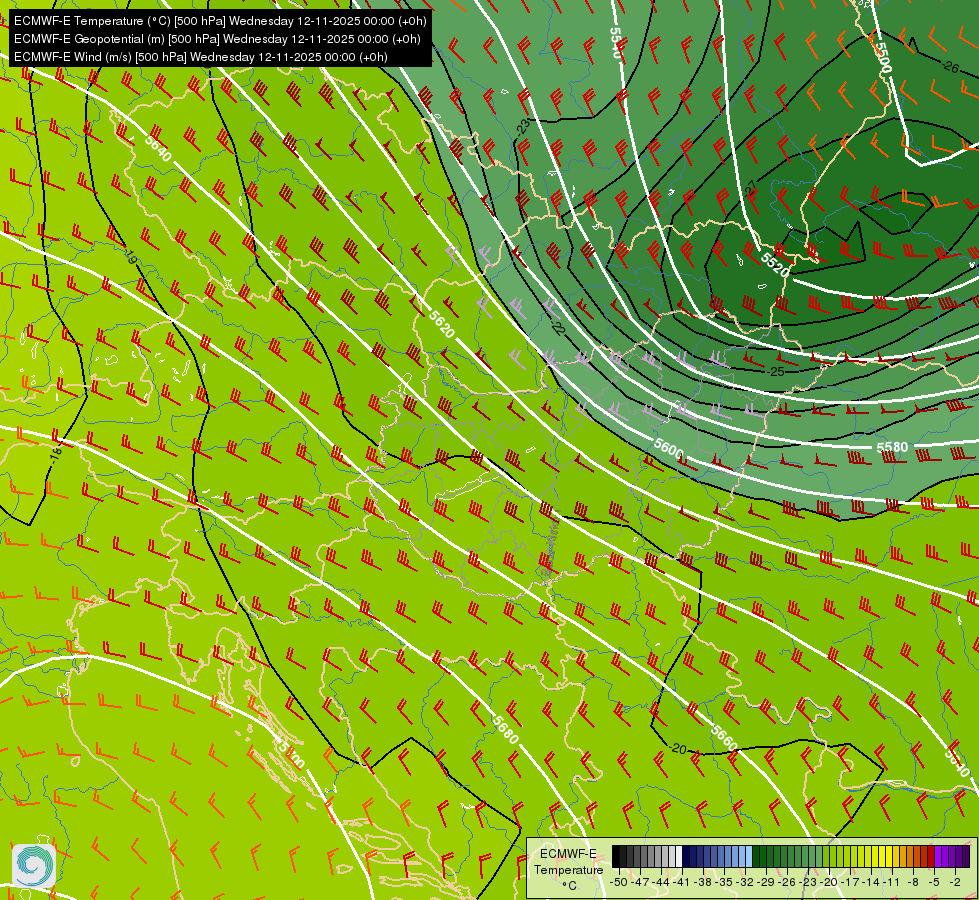Screen dimensions: 979x900
Task: Click the -20 isotherm label on the map
Action: (677, 749)
